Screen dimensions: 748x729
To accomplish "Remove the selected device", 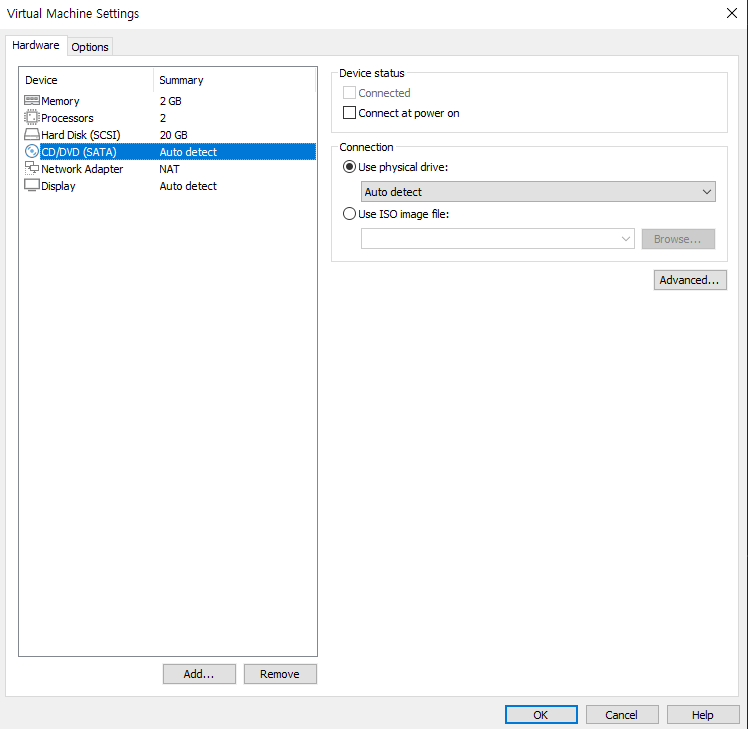I will 280,674.
